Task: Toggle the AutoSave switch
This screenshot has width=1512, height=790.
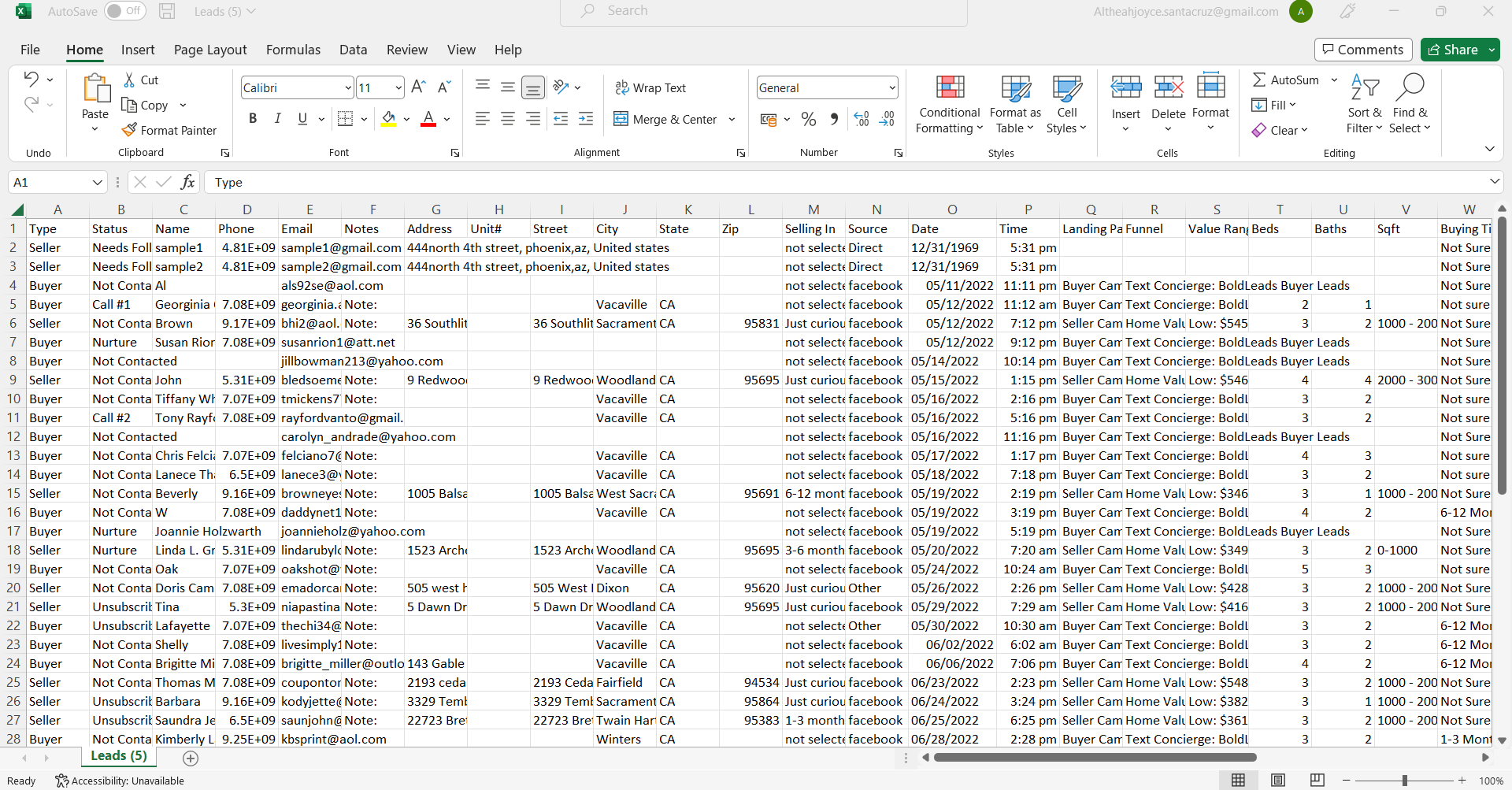Action: 125,11
